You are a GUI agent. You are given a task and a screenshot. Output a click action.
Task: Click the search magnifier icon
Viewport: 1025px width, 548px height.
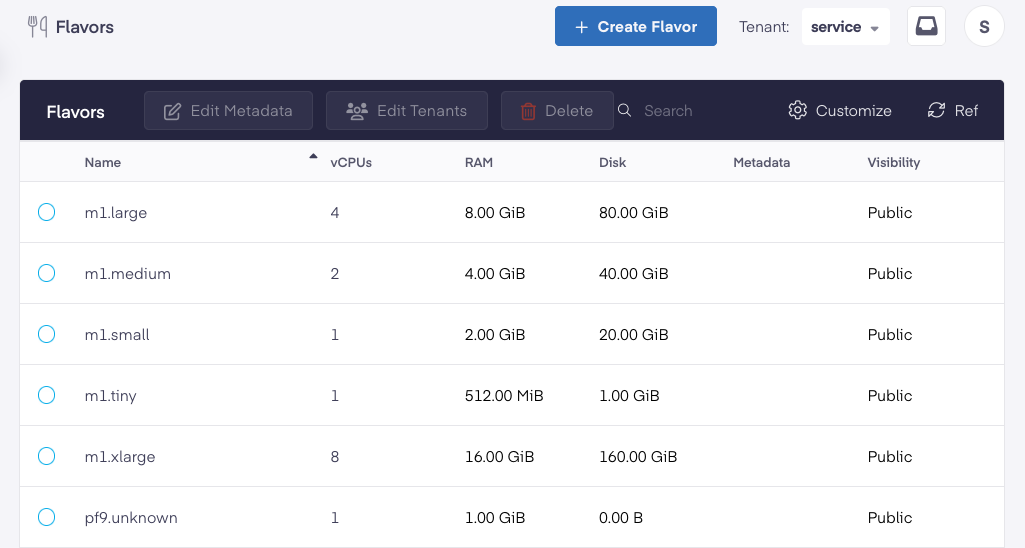(x=625, y=111)
